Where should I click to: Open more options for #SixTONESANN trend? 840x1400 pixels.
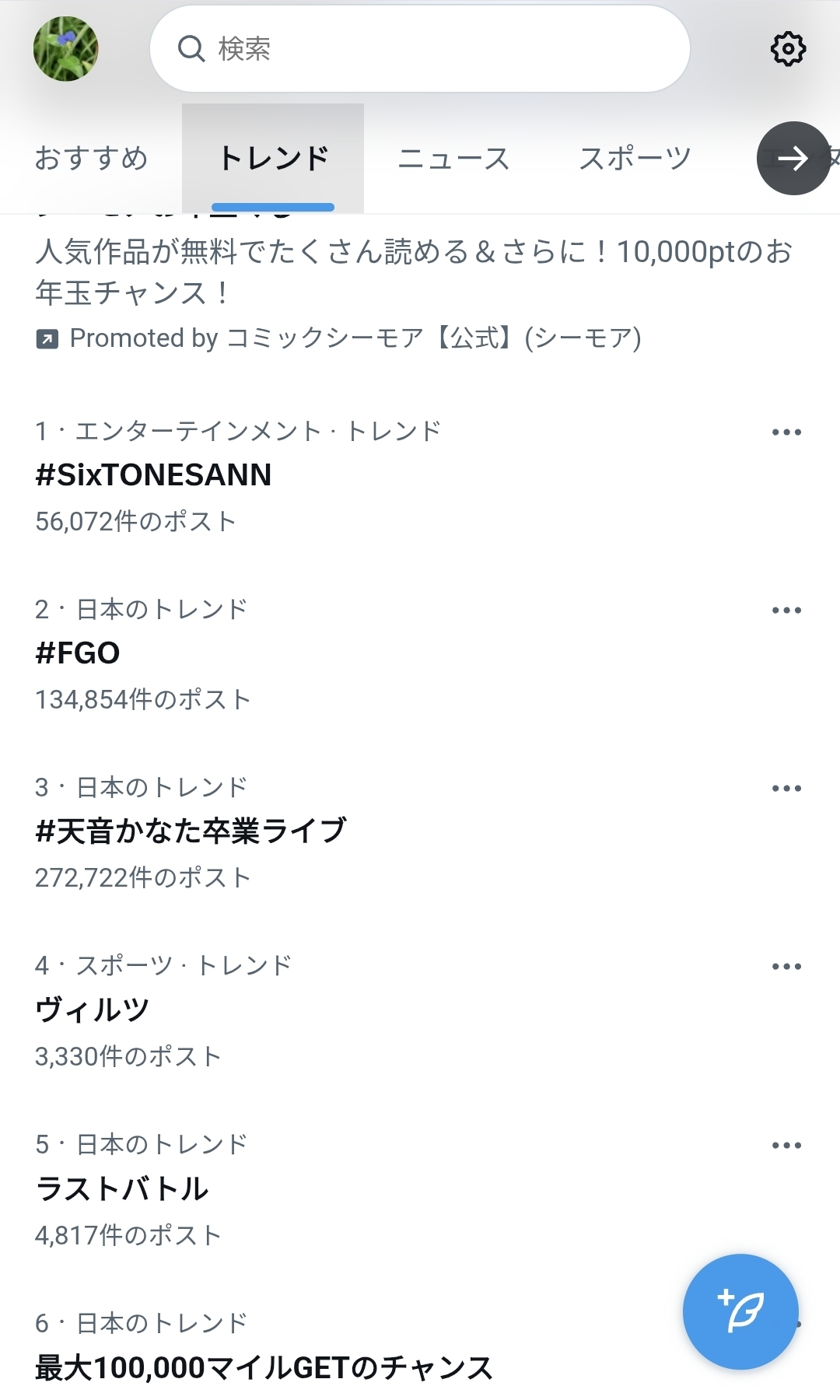point(786,432)
